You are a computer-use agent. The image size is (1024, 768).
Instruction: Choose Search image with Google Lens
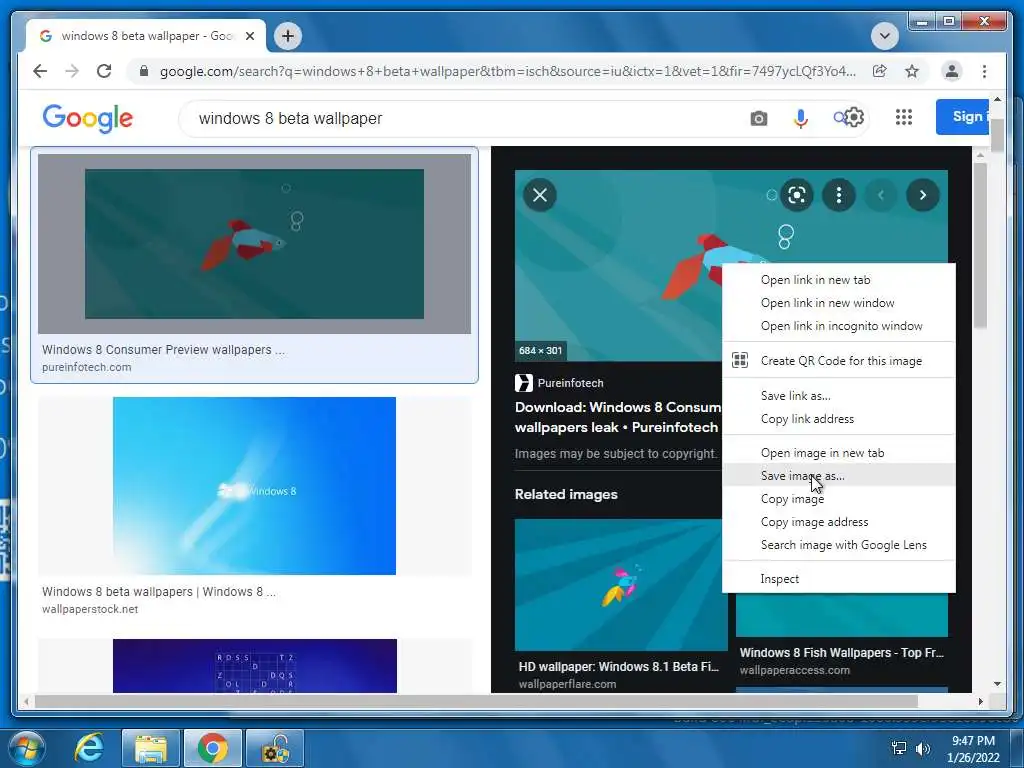tap(839, 544)
